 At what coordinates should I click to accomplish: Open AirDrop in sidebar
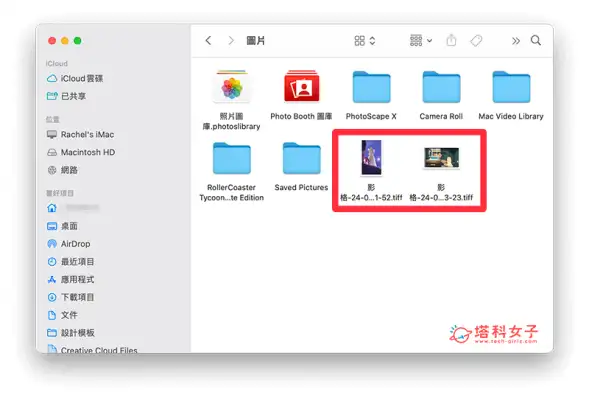tap(68, 244)
